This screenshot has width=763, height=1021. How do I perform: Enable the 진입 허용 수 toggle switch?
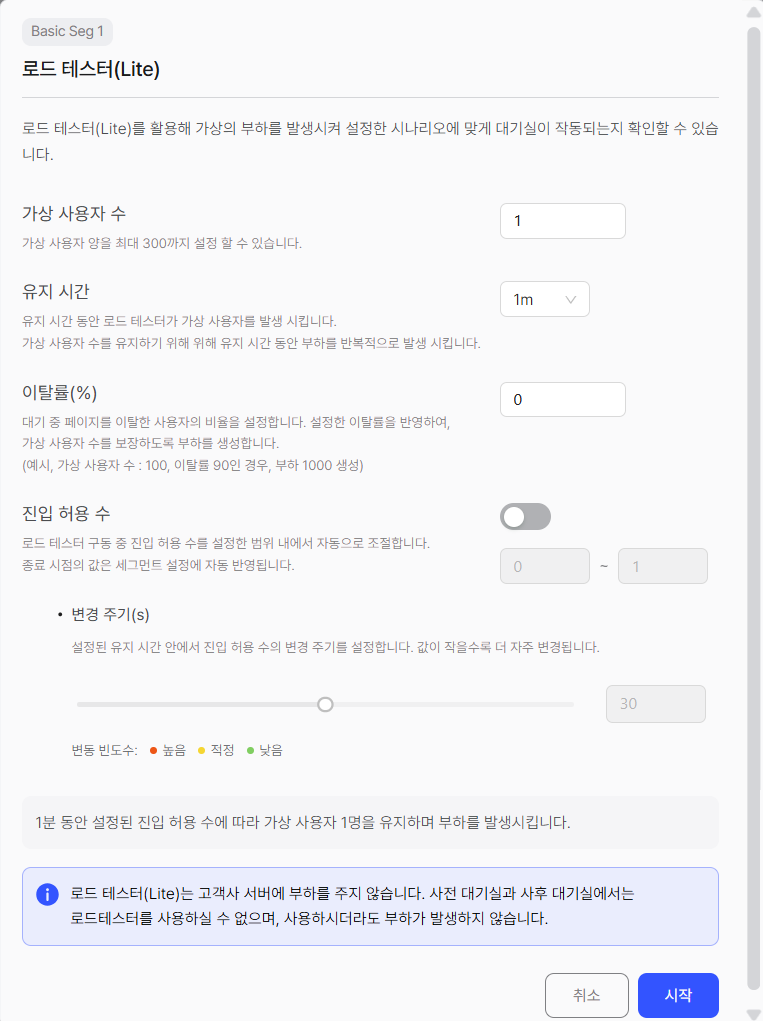tap(525, 516)
